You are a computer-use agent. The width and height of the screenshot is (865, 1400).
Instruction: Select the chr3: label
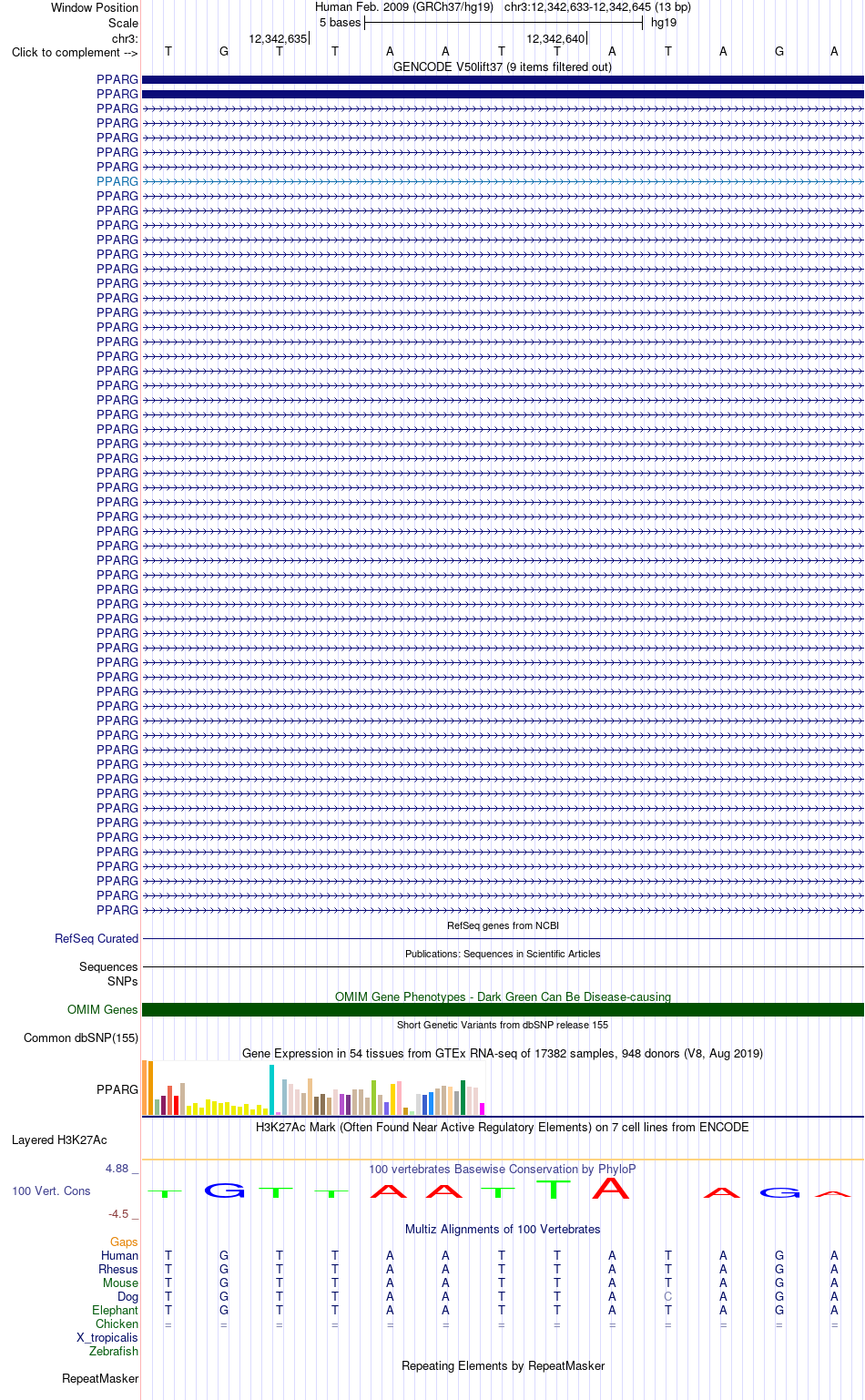coord(125,38)
